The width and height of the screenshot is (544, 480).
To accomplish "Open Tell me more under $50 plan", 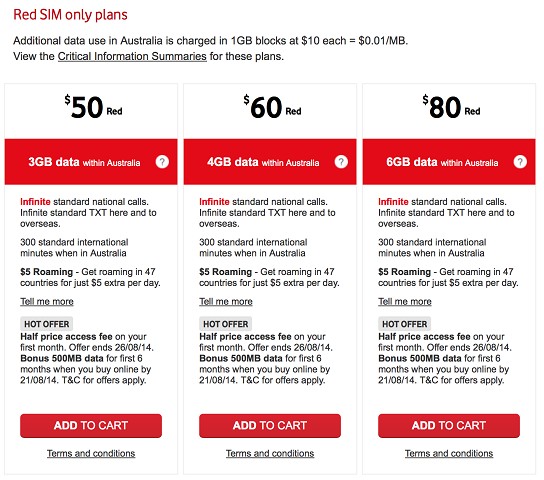I will (47, 301).
